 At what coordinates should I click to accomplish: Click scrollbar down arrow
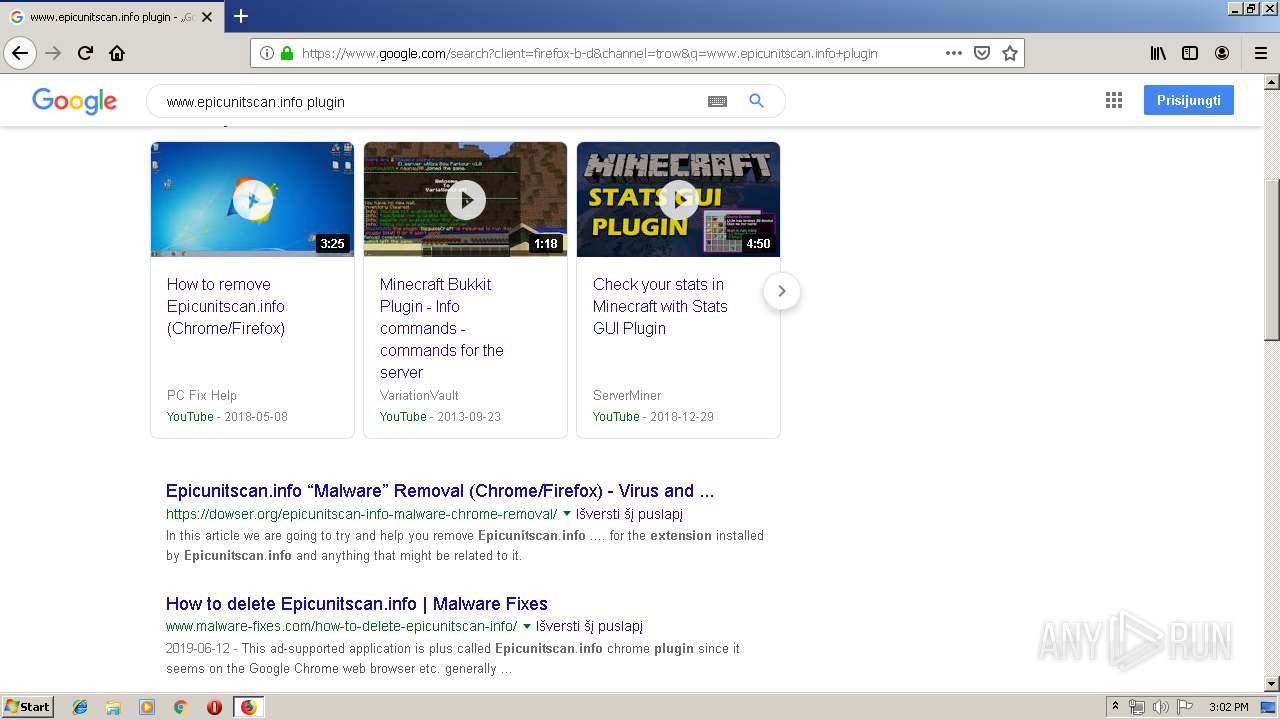[x=1271, y=684]
